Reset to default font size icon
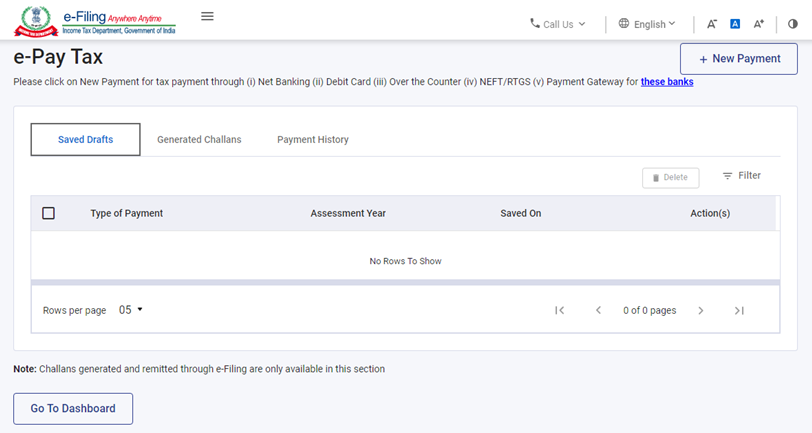Screen dimensions: 812x433 click(x=735, y=24)
